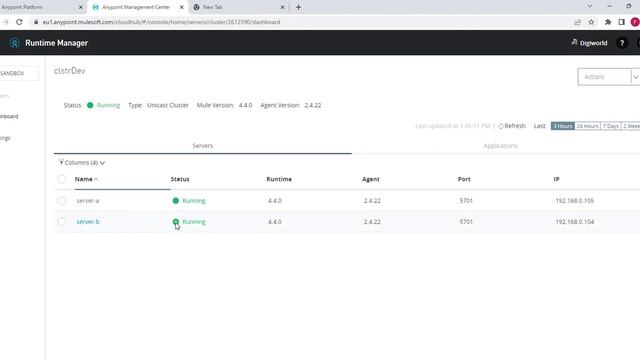Click the Runtime Manager title text
Screen dimensions: 640x360
(x=56, y=43)
